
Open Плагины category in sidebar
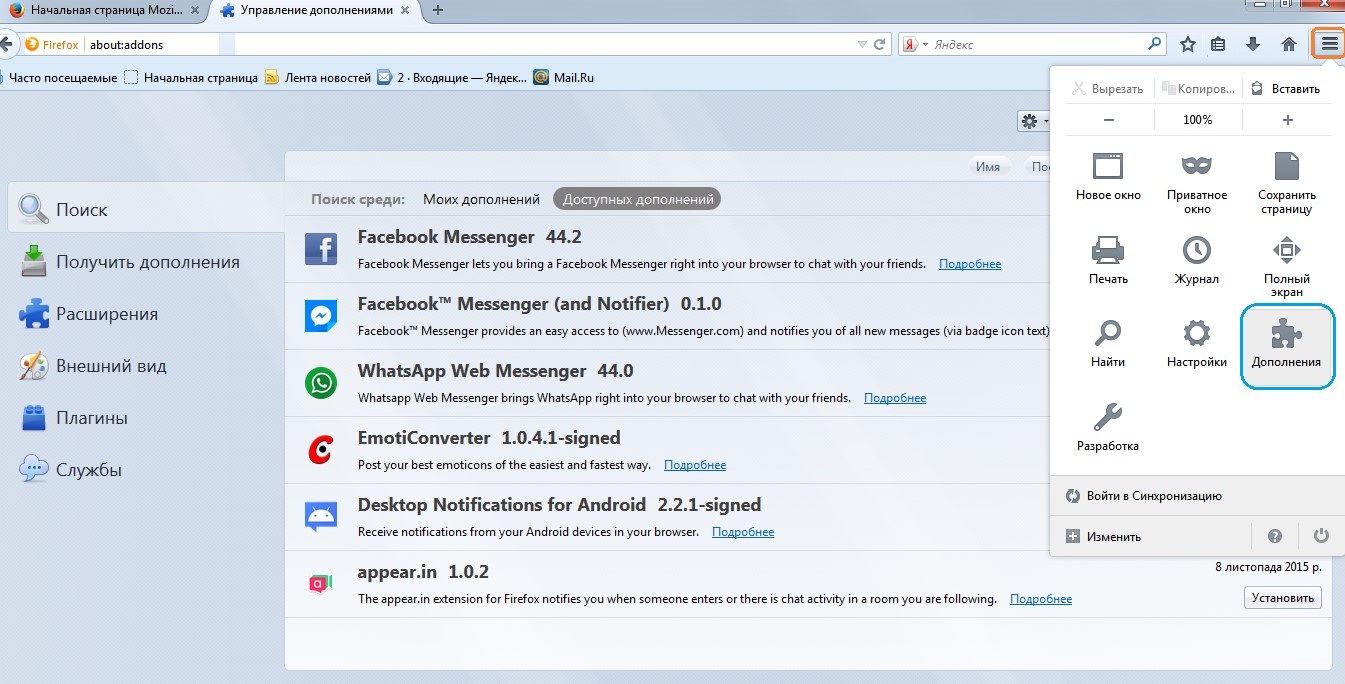(146, 418)
